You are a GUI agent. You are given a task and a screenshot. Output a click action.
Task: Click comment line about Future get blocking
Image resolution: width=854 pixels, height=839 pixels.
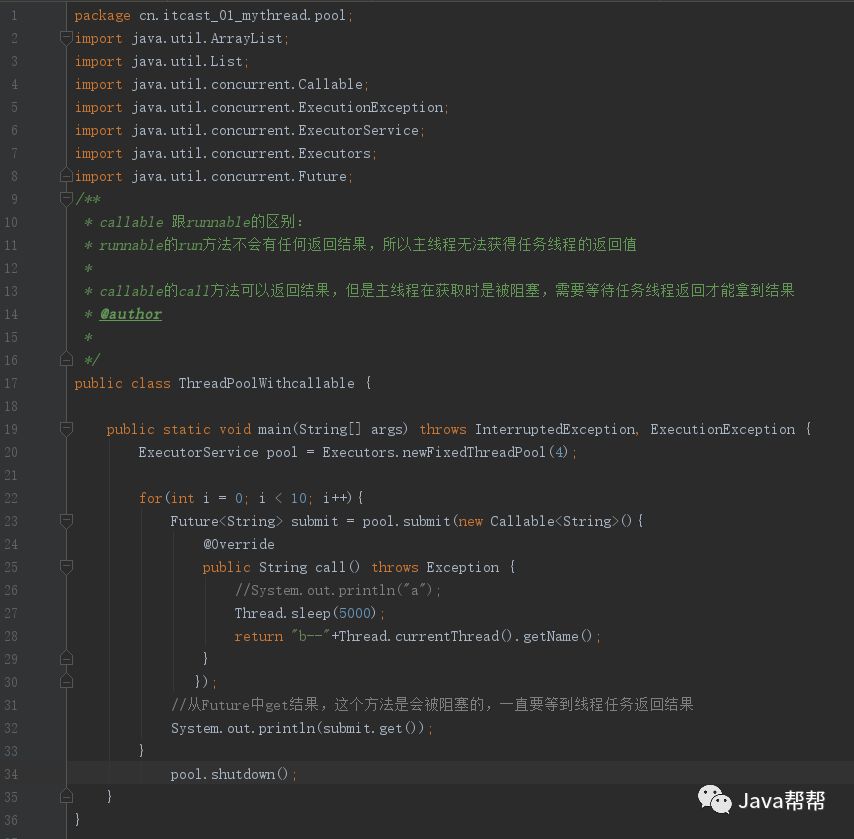(x=432, y=705)
